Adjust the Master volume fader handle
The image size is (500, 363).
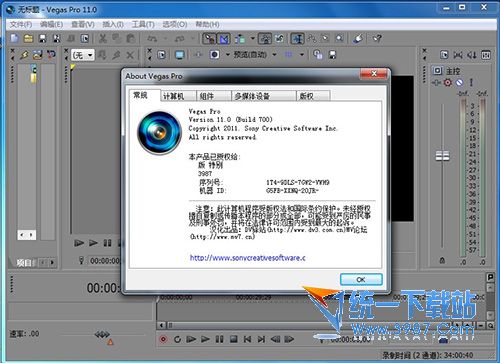[x=442, y=156]
